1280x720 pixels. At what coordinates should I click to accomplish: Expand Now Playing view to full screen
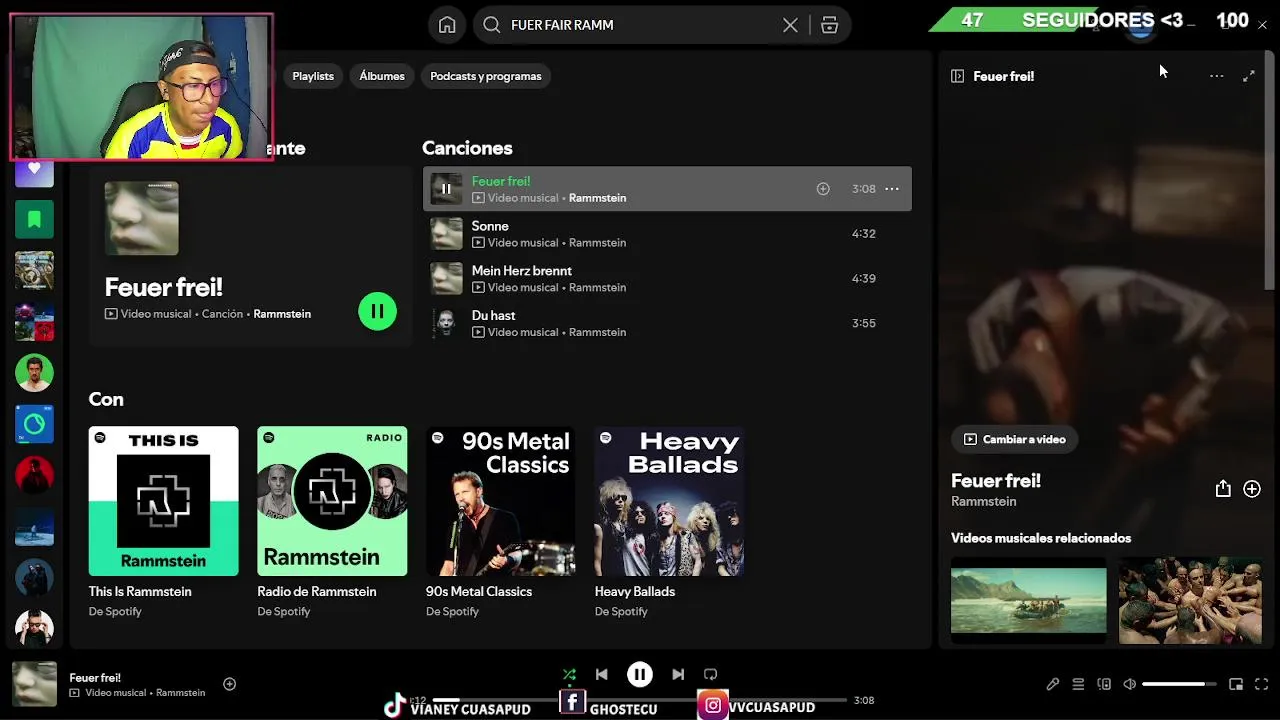point(1249,76)
